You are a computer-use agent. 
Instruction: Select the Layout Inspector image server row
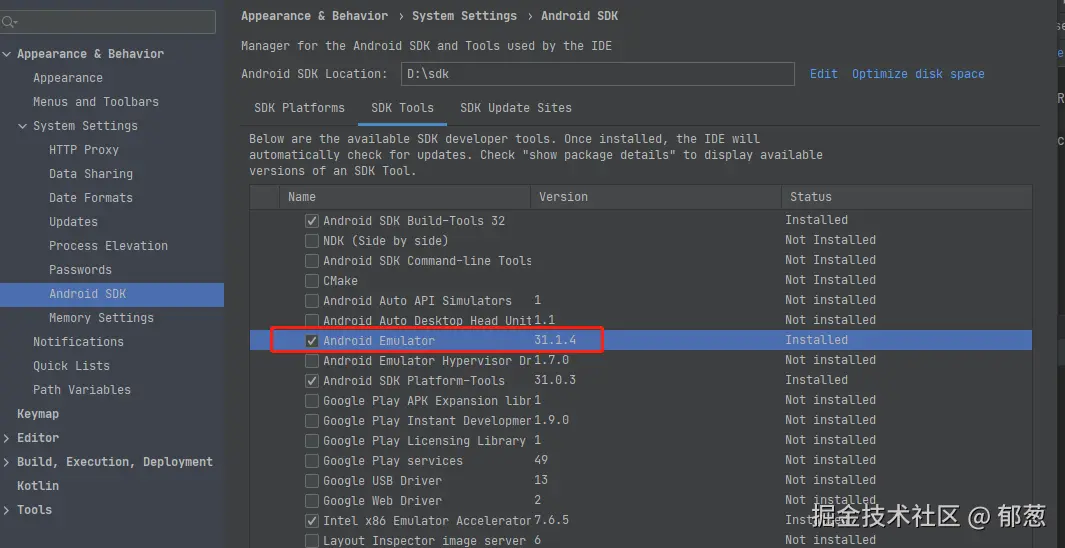point(640,541)
